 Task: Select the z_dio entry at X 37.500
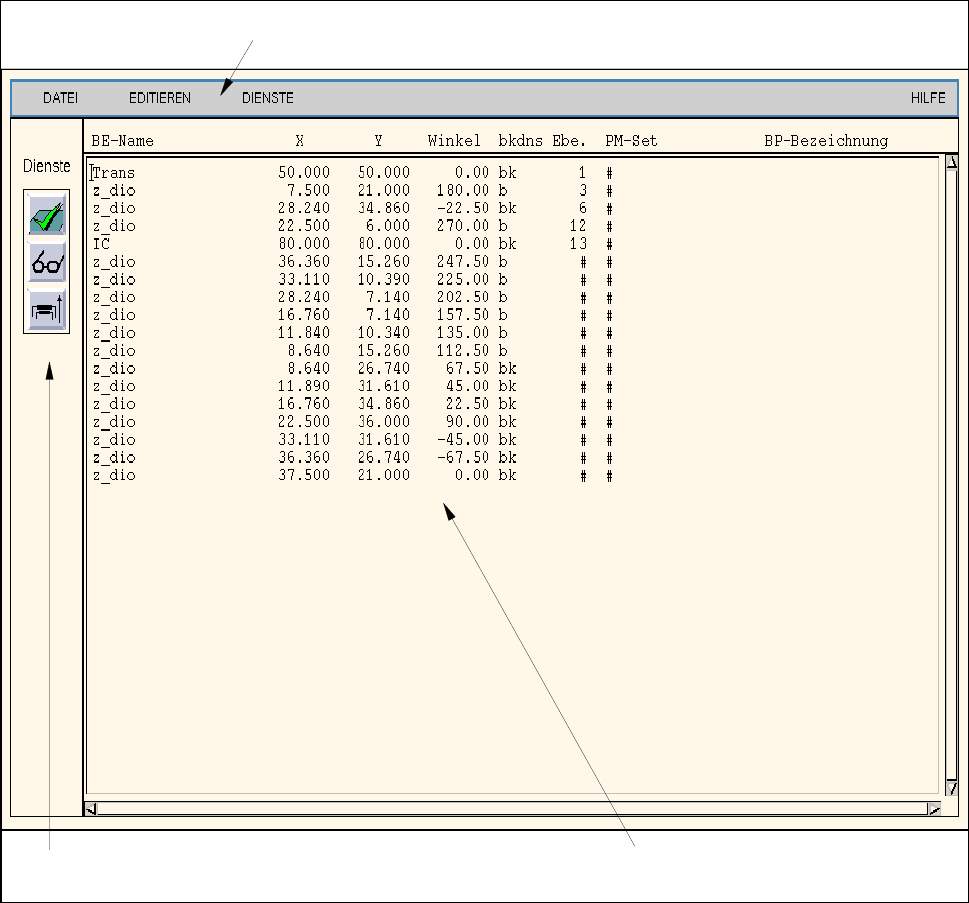(114, 476)
